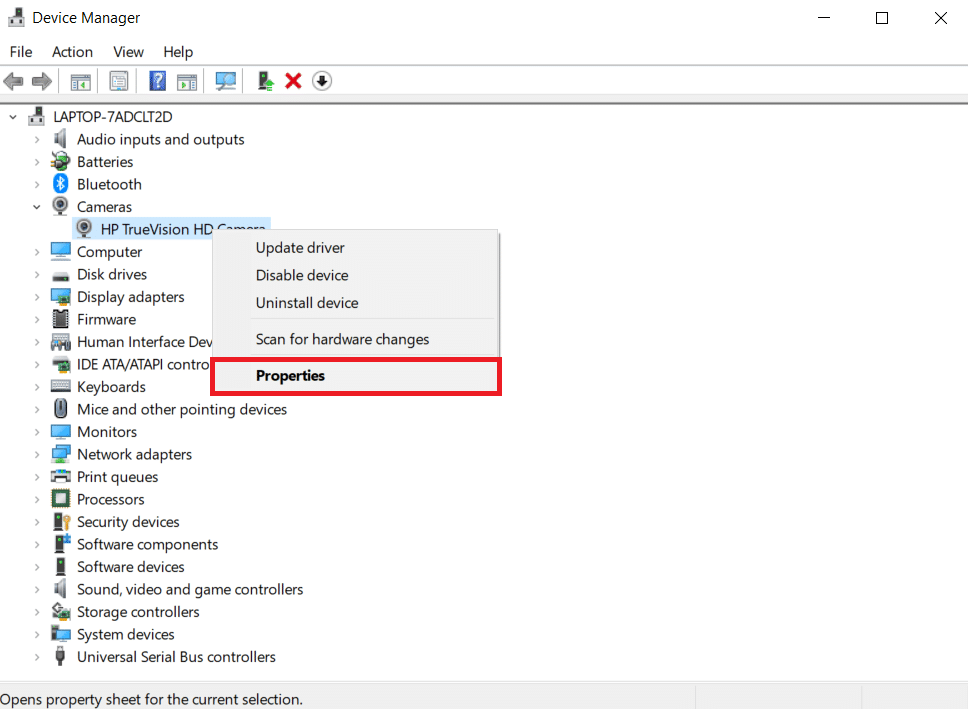This screenshot has width=968, height=709.
Task: Click the red X uninstall device icon
Action: click(x=293, y=81)
